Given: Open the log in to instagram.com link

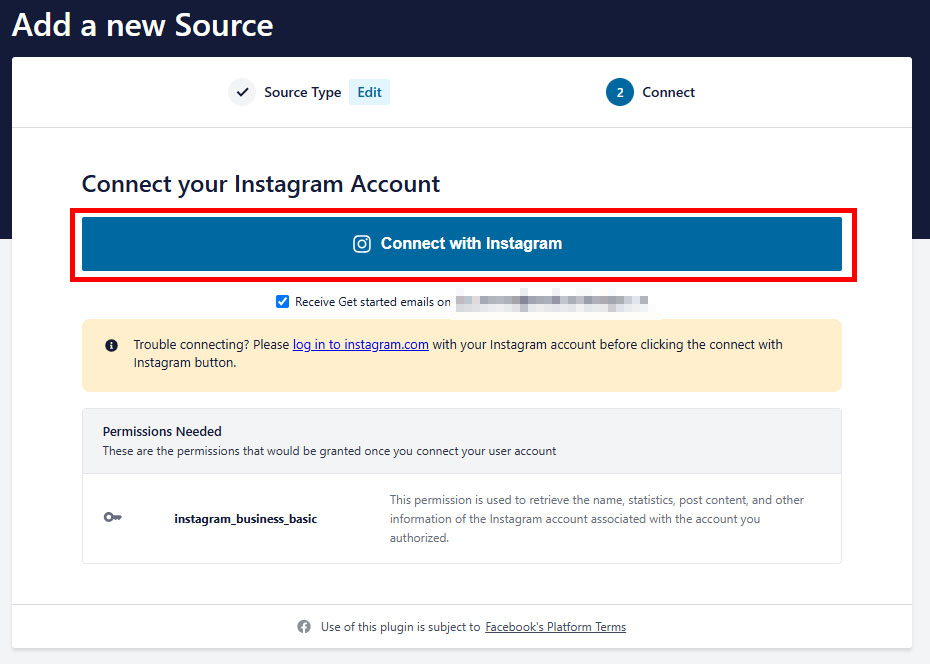Looking at the screenshot, I should tap(361, 344).
